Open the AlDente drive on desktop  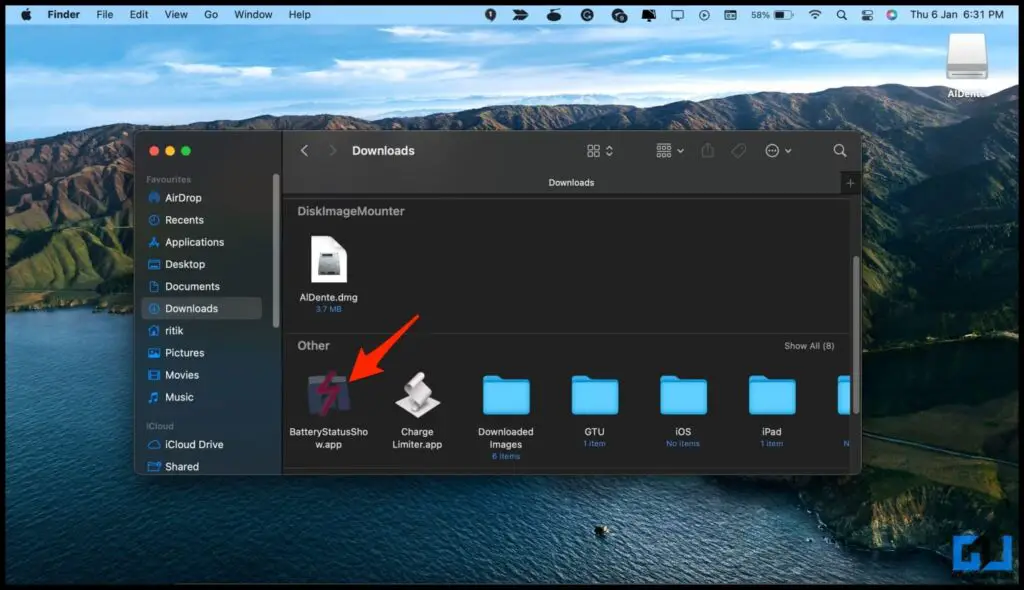[966, 56]
